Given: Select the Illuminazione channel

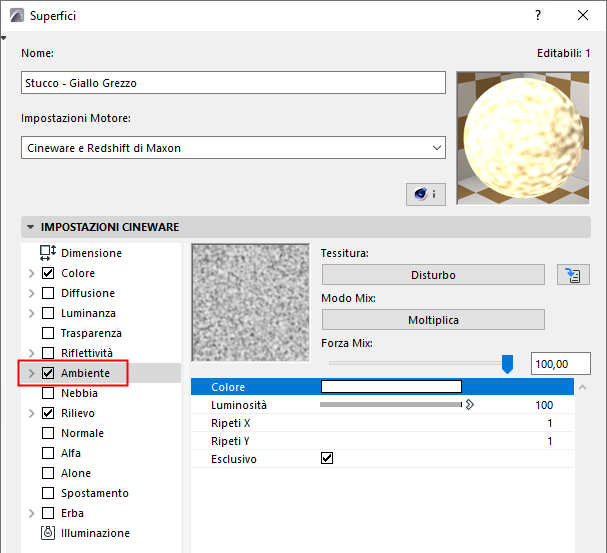Looking at the screenshot, I should (95, 533).
